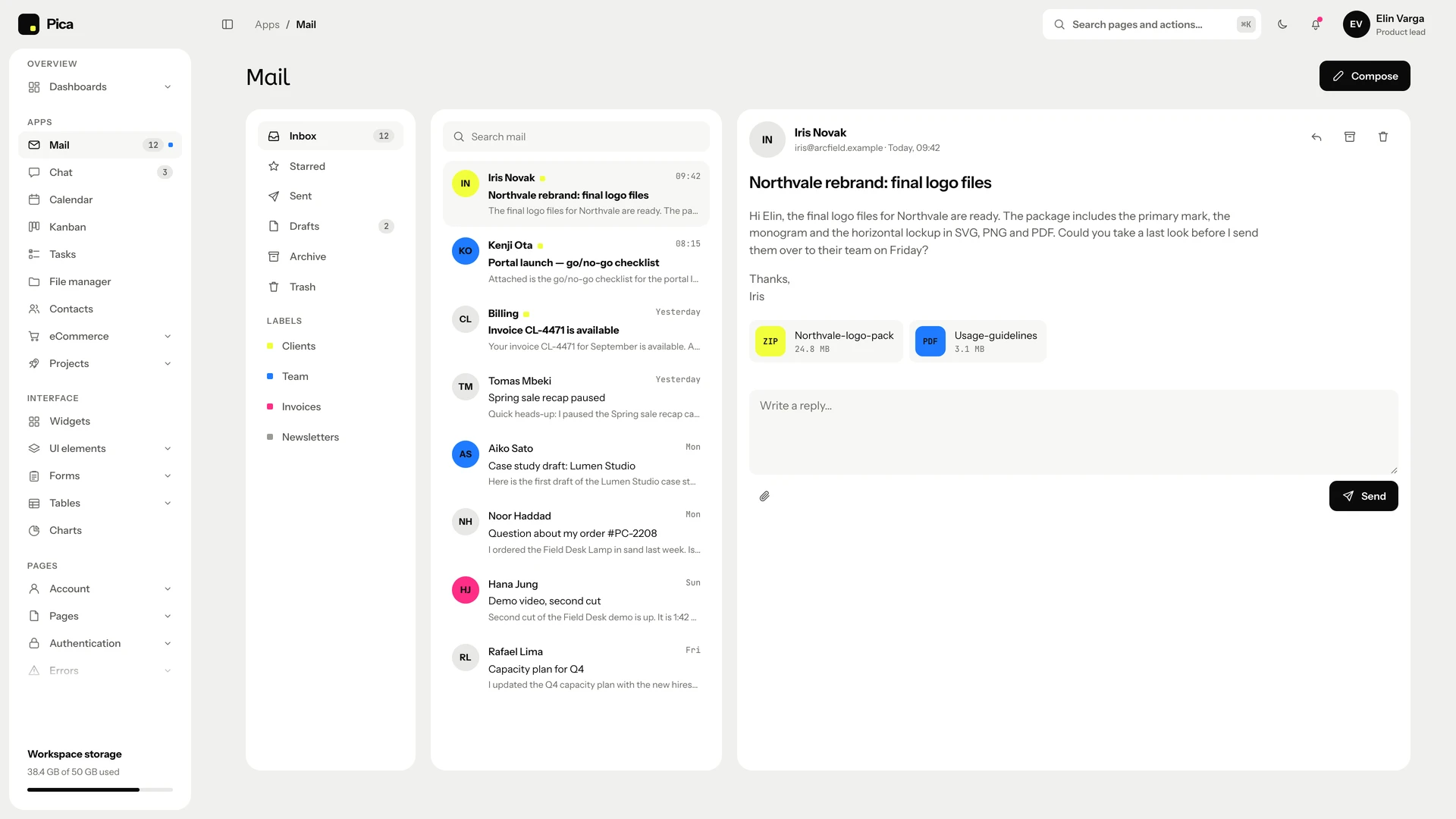Open the Usage-guidelines PDF attachment
This screenshot has height=819, width=1456.
click(x=977, y=341)
